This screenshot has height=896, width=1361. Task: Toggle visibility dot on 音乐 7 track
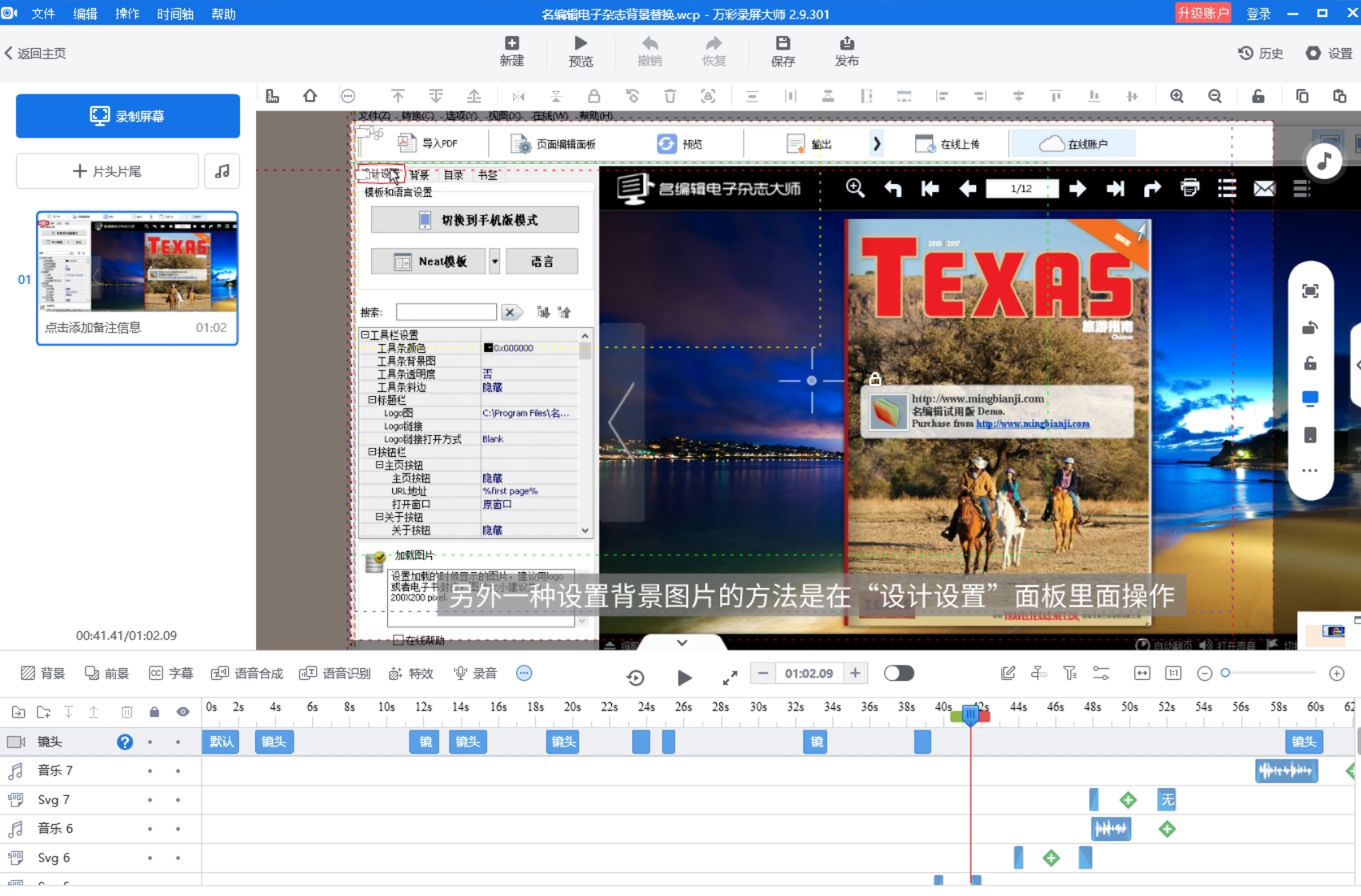tap(178, 771)
